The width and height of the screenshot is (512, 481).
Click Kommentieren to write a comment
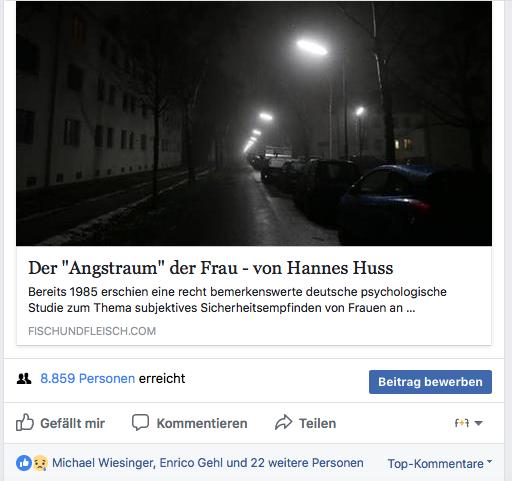point(202,423)
